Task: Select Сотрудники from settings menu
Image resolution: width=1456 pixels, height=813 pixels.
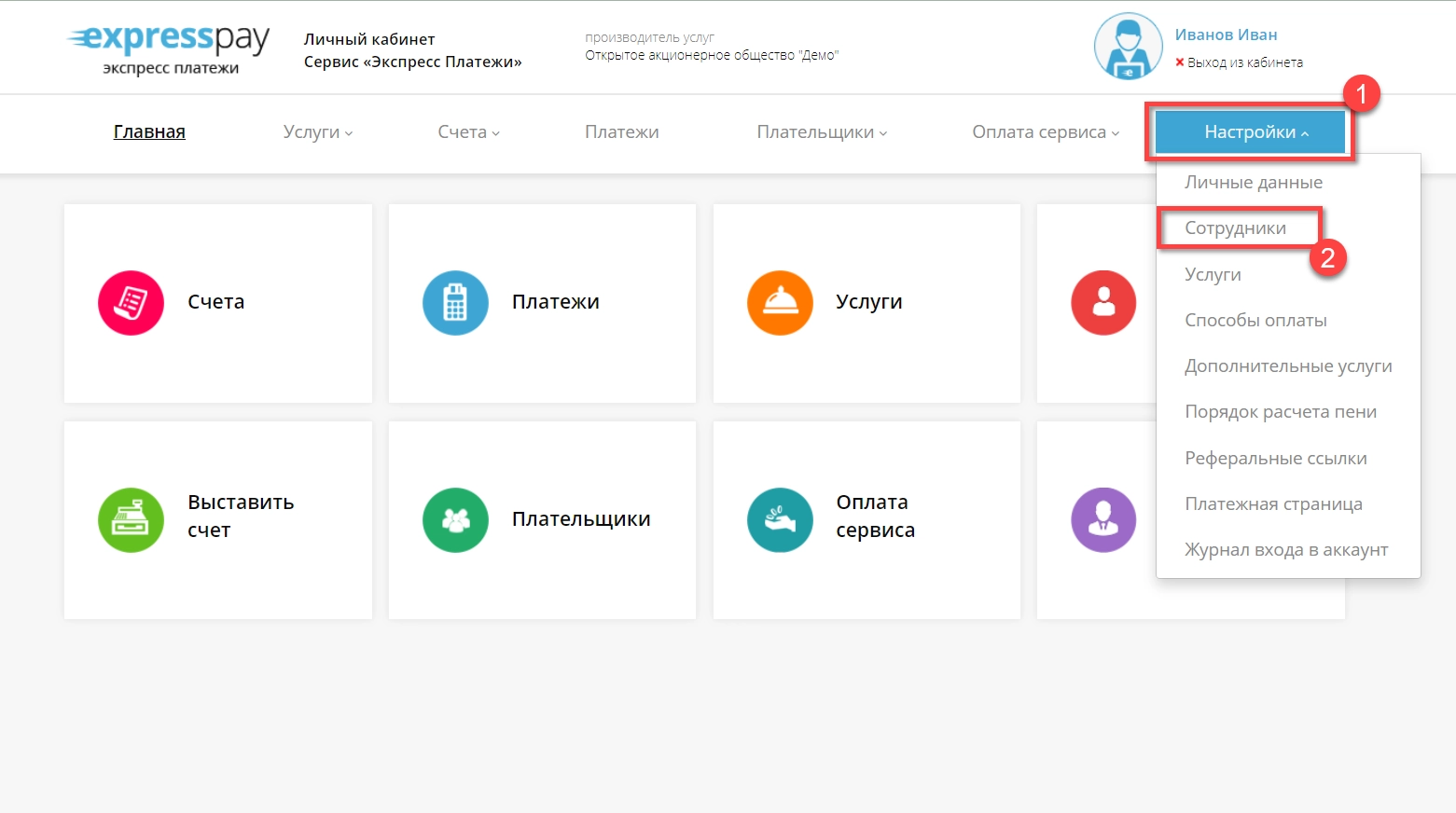Action: [1235, 228]
